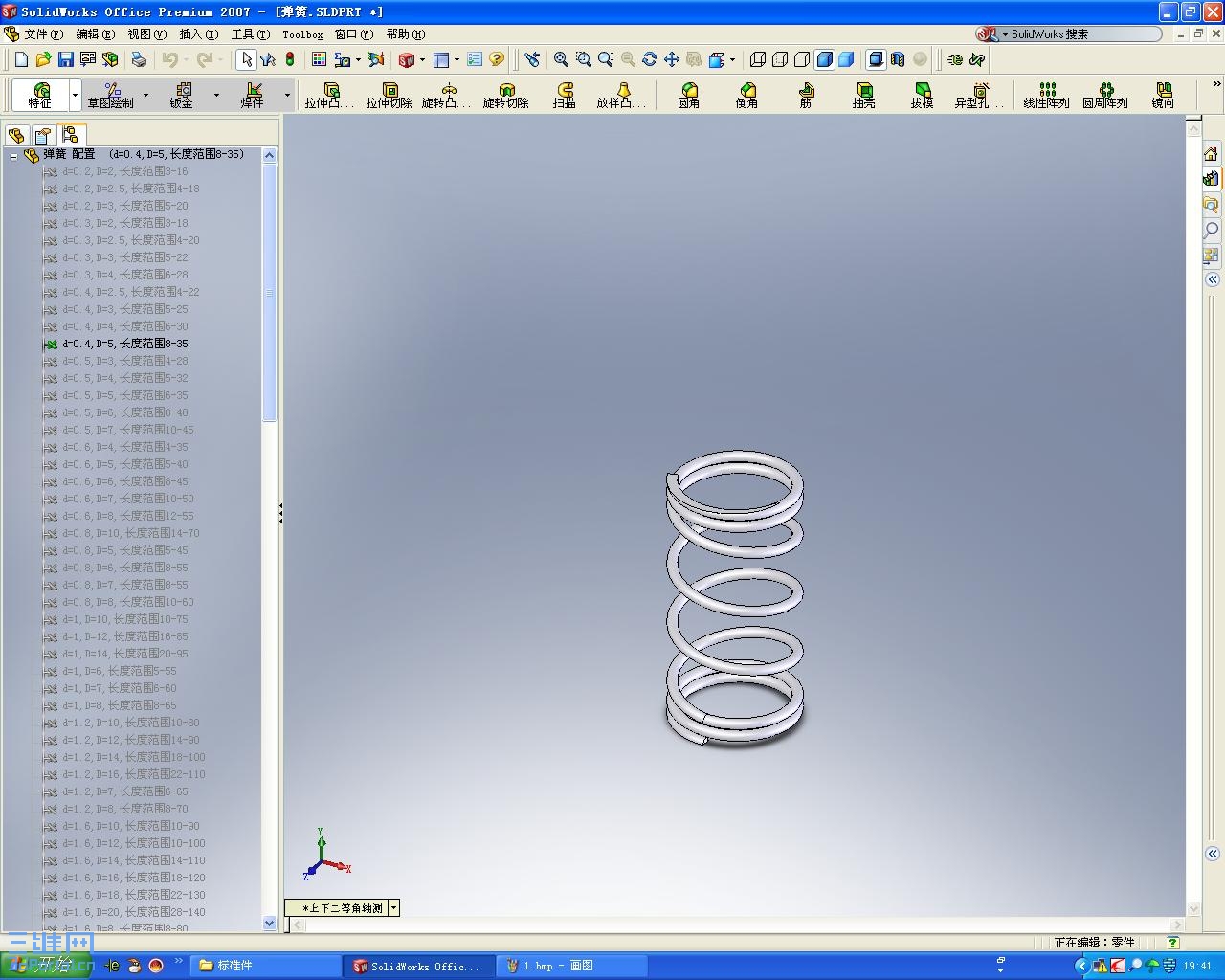Image resolution: width=1225 pixels, height=980 pixels.
Task: Activate the Pan view tool
Action: coord(672,59)
